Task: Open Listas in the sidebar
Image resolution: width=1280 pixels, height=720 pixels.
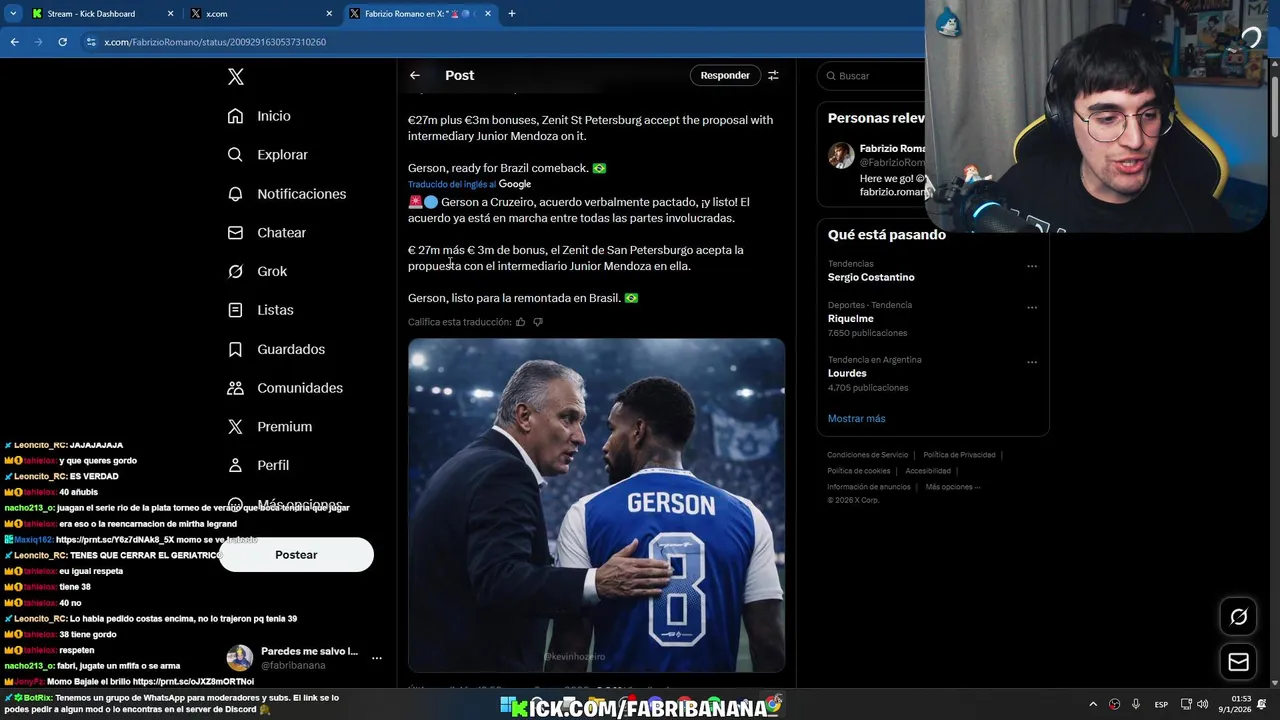Action: (260, 310)
